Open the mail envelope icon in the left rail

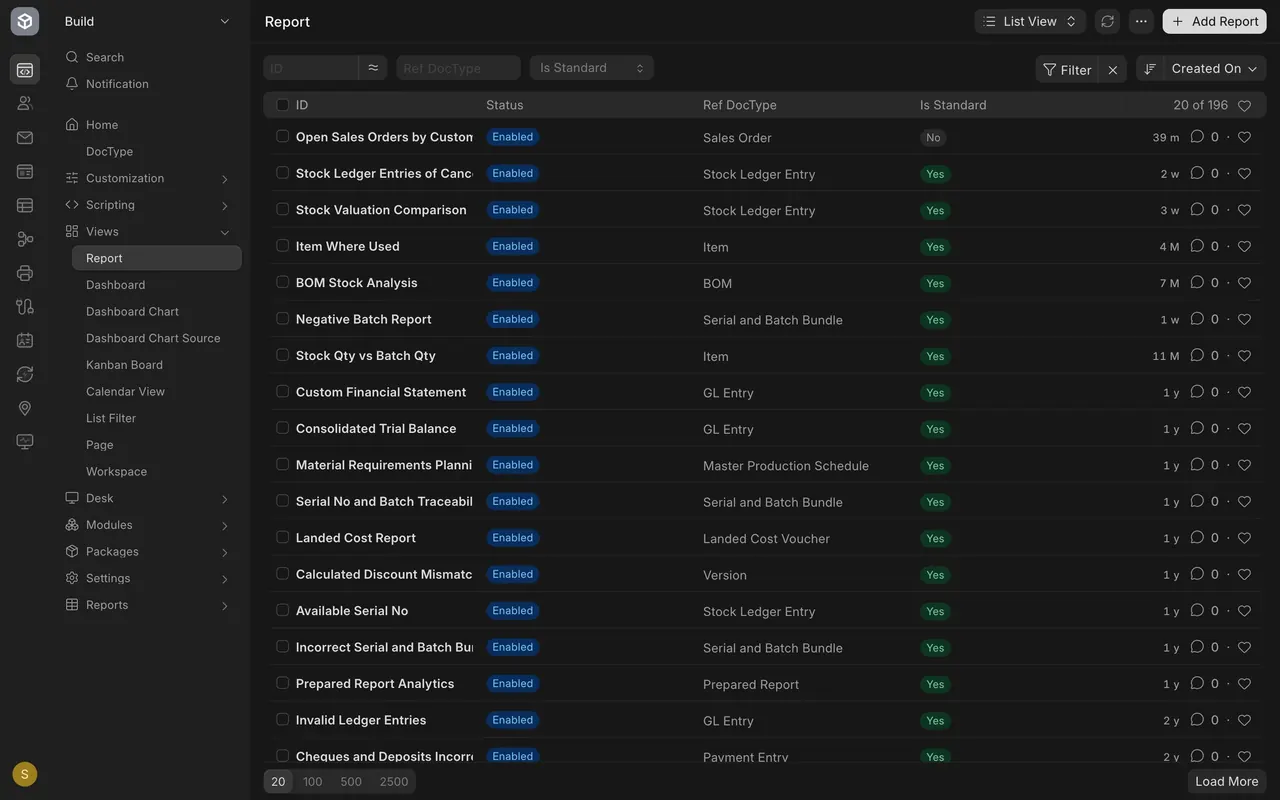point(25,138)
